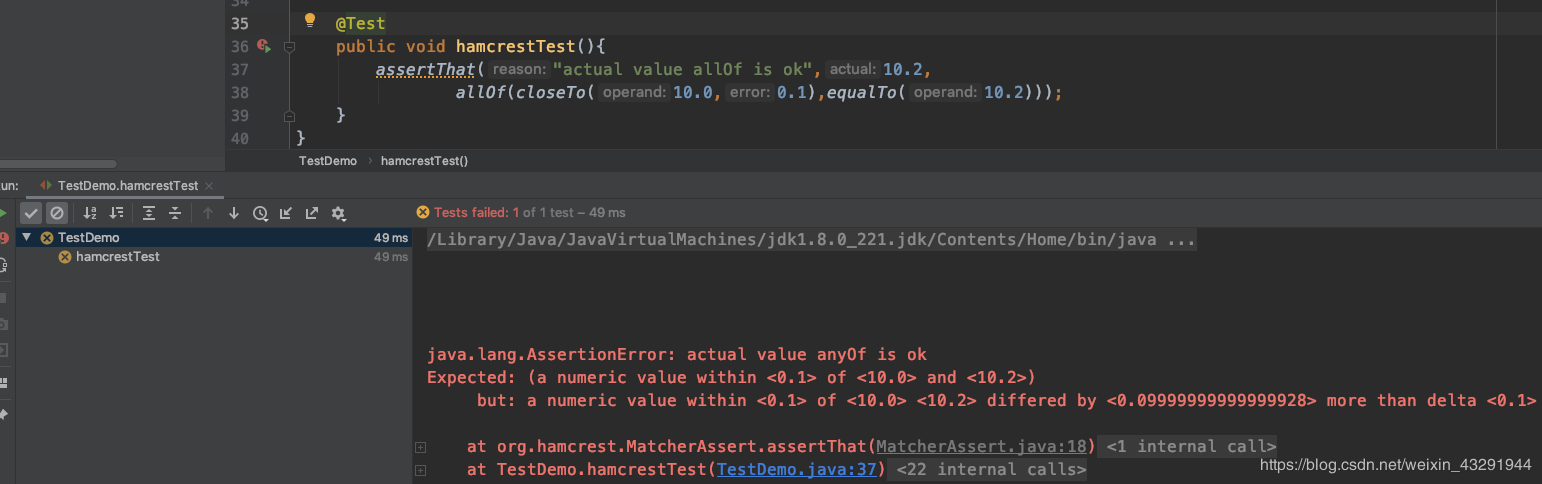This screenshot has width=1542, height=484.
Task: Restore layout icon in Run sidebar
Action: [x=3, y=382]
